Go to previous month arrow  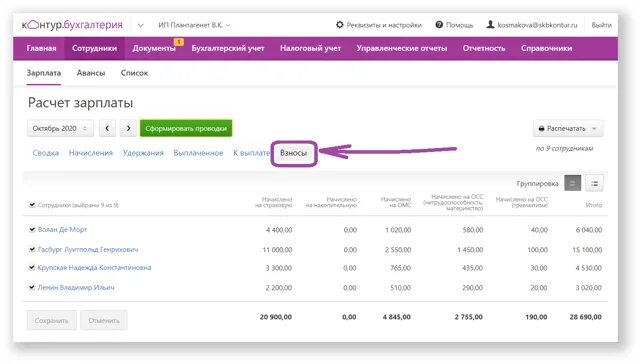click(x=107, y=128)
